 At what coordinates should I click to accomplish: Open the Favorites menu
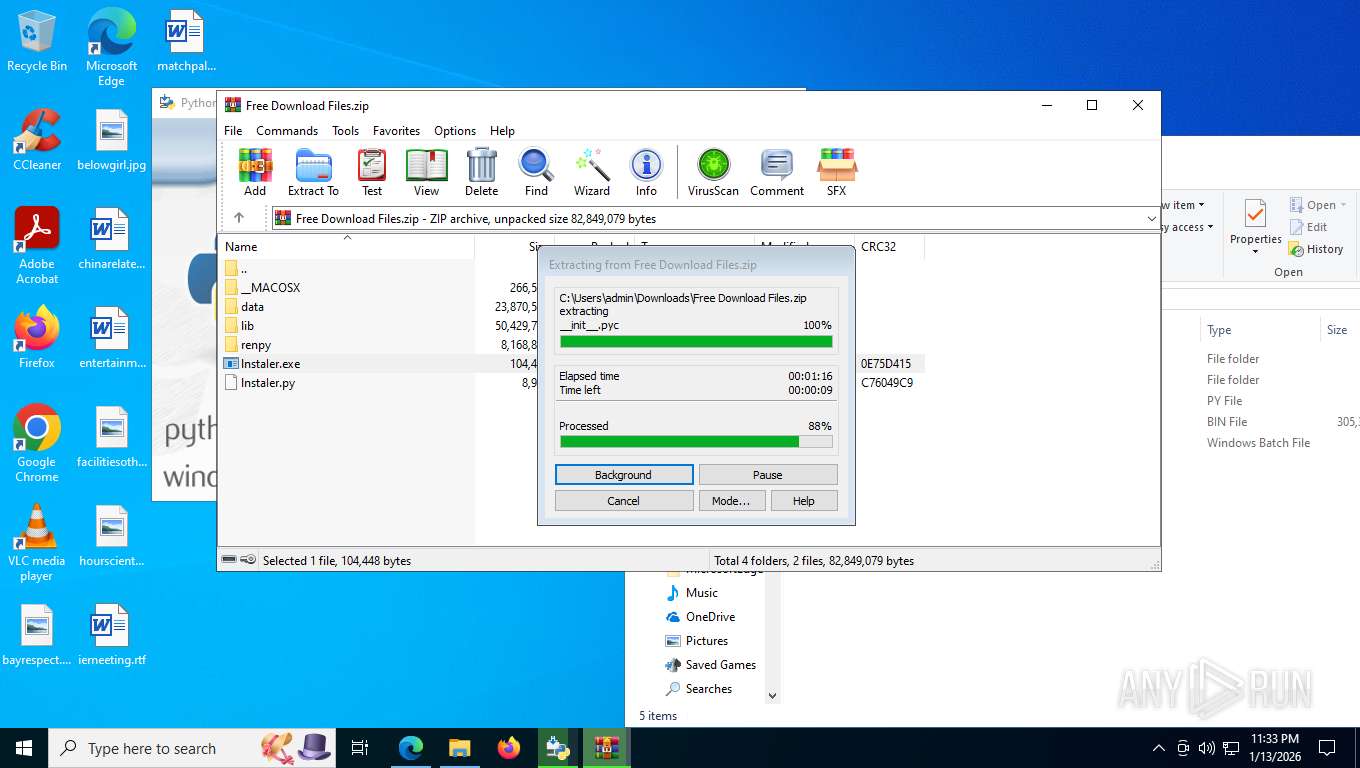[396, 131]
